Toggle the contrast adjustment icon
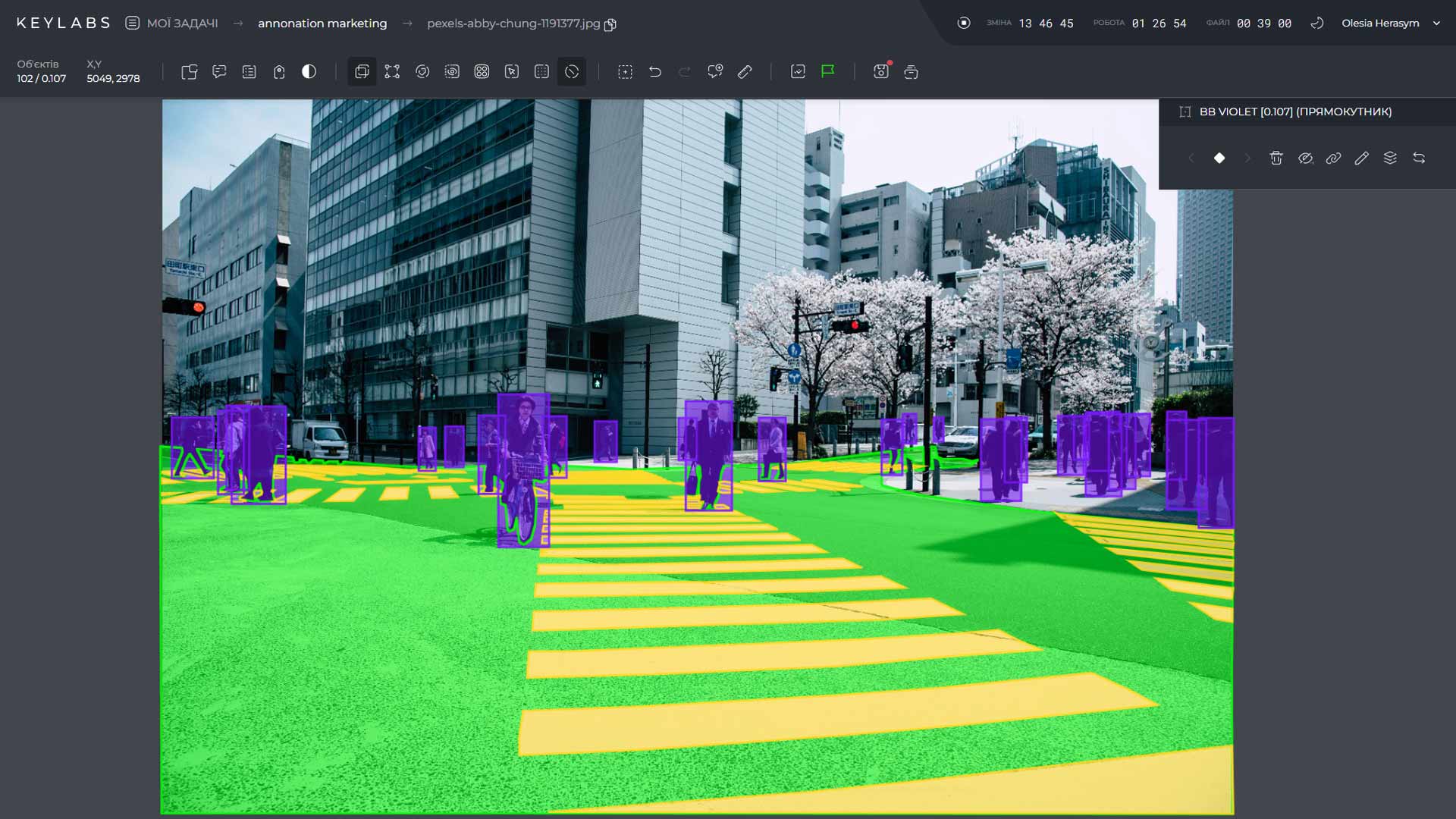This screenshot has height=819, width=1456. click(x=308, y=72)
